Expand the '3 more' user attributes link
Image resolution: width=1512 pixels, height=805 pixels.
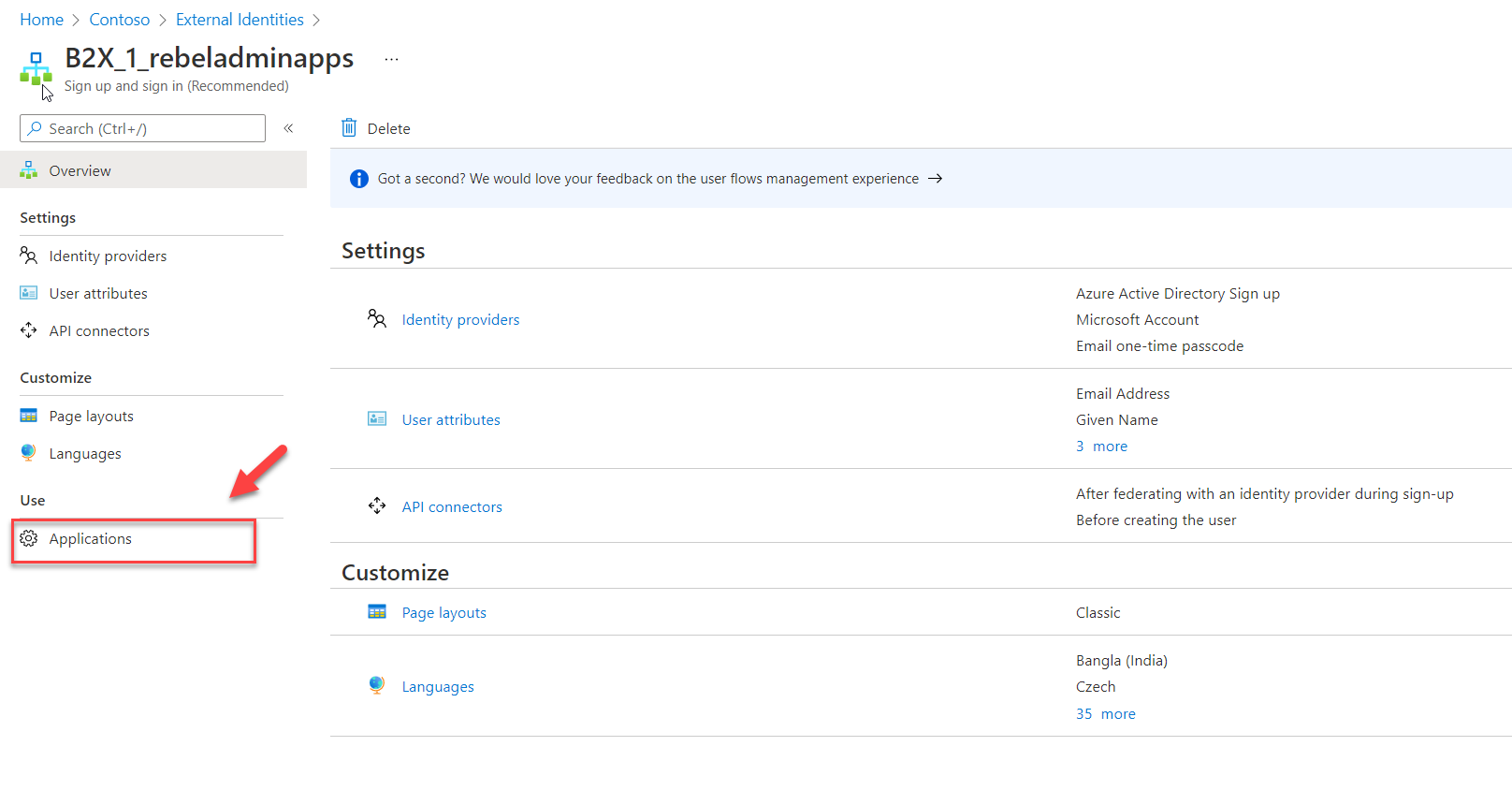tap(1101, 446)
